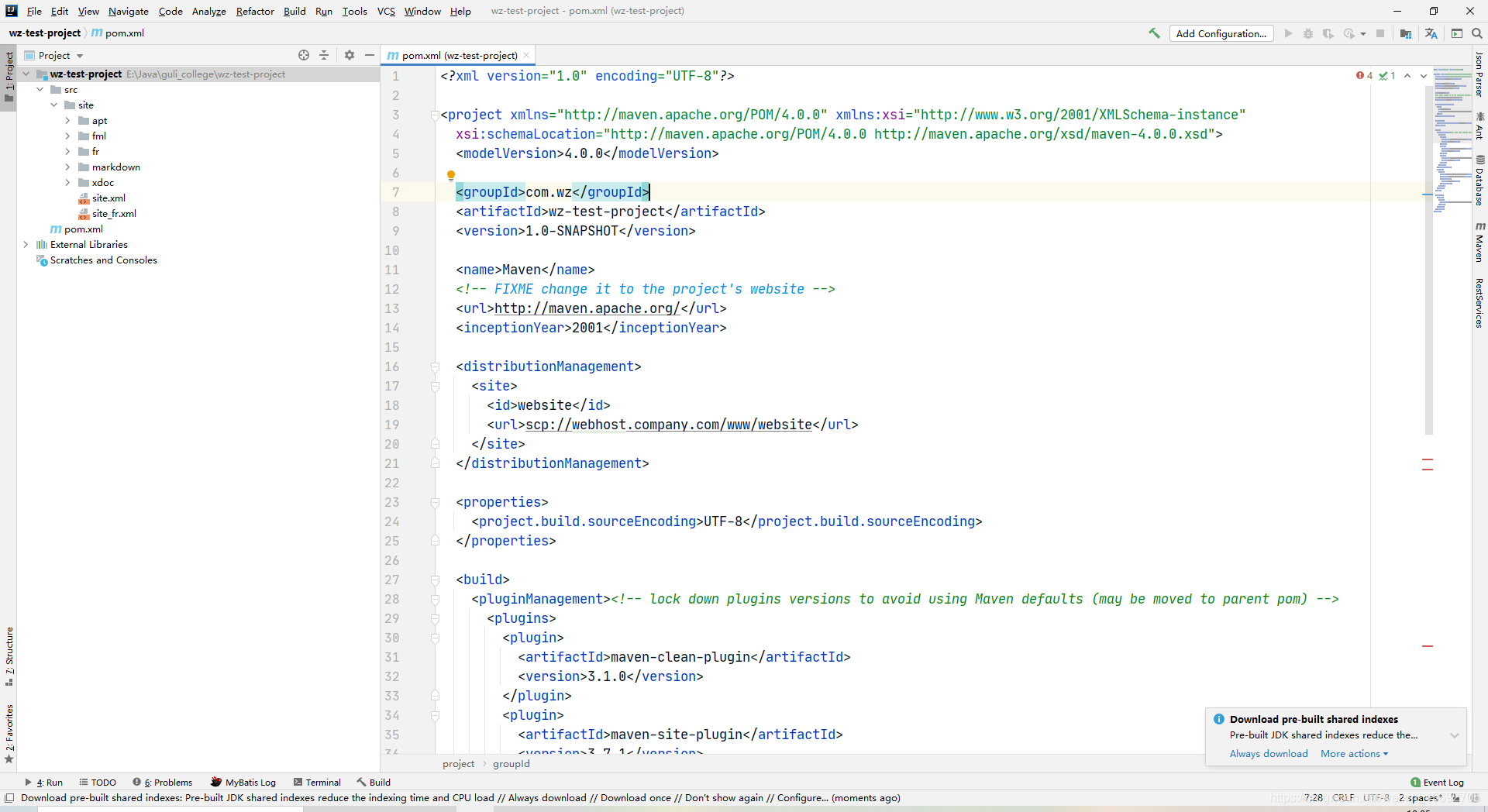
Task: Open the VCS menu
Action: 386,11
